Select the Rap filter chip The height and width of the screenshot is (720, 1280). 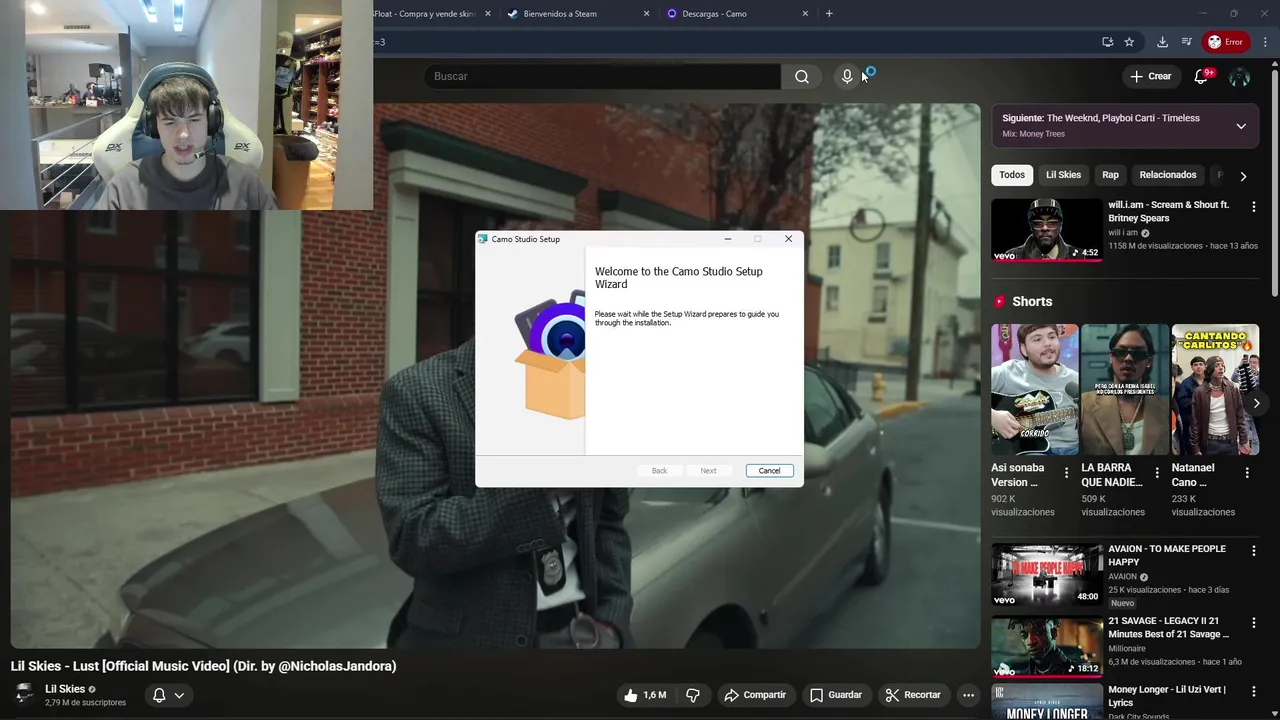click(x=1110, y=175)
